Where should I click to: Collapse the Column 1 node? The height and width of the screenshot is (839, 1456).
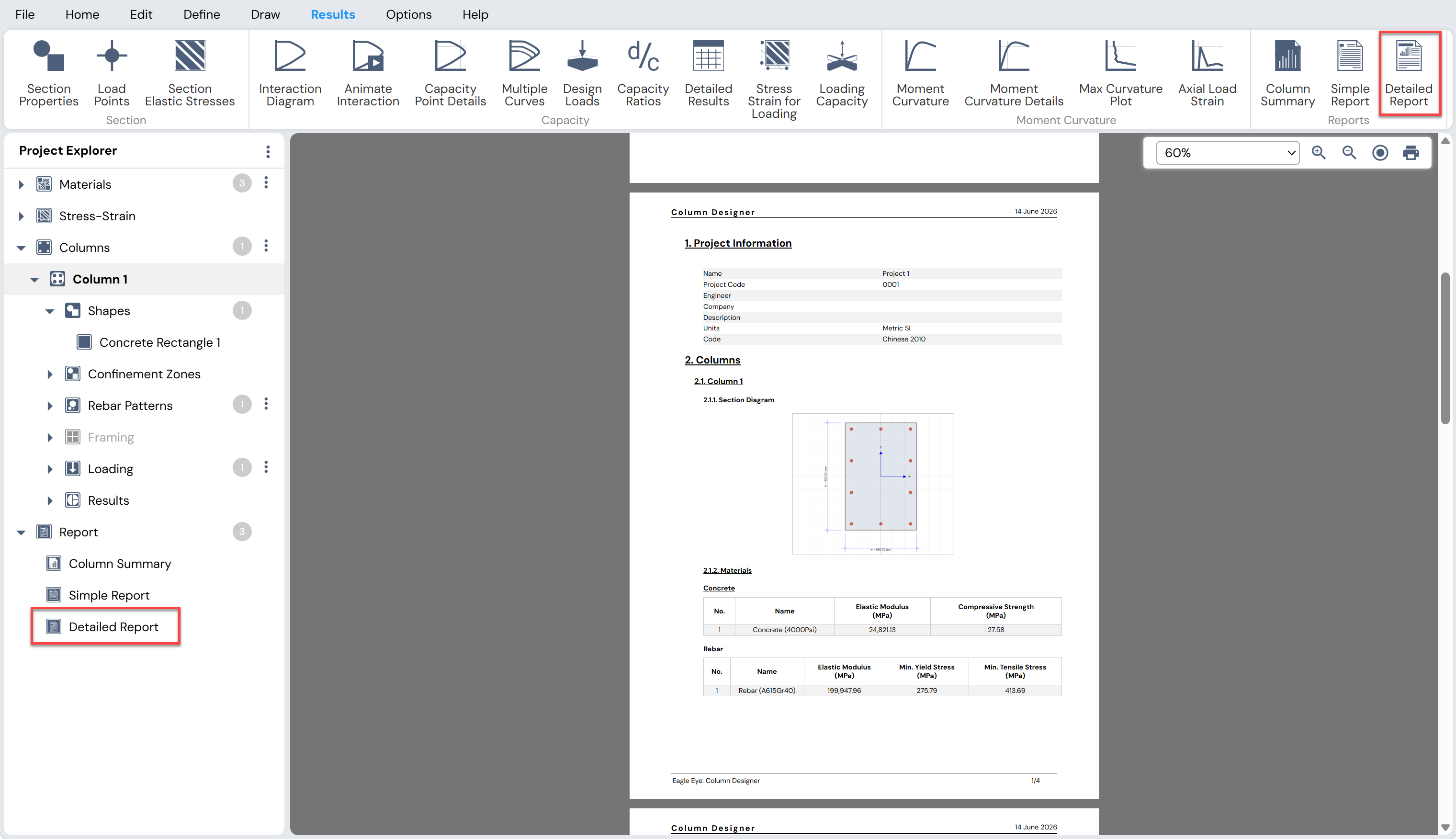pos(34,280)
